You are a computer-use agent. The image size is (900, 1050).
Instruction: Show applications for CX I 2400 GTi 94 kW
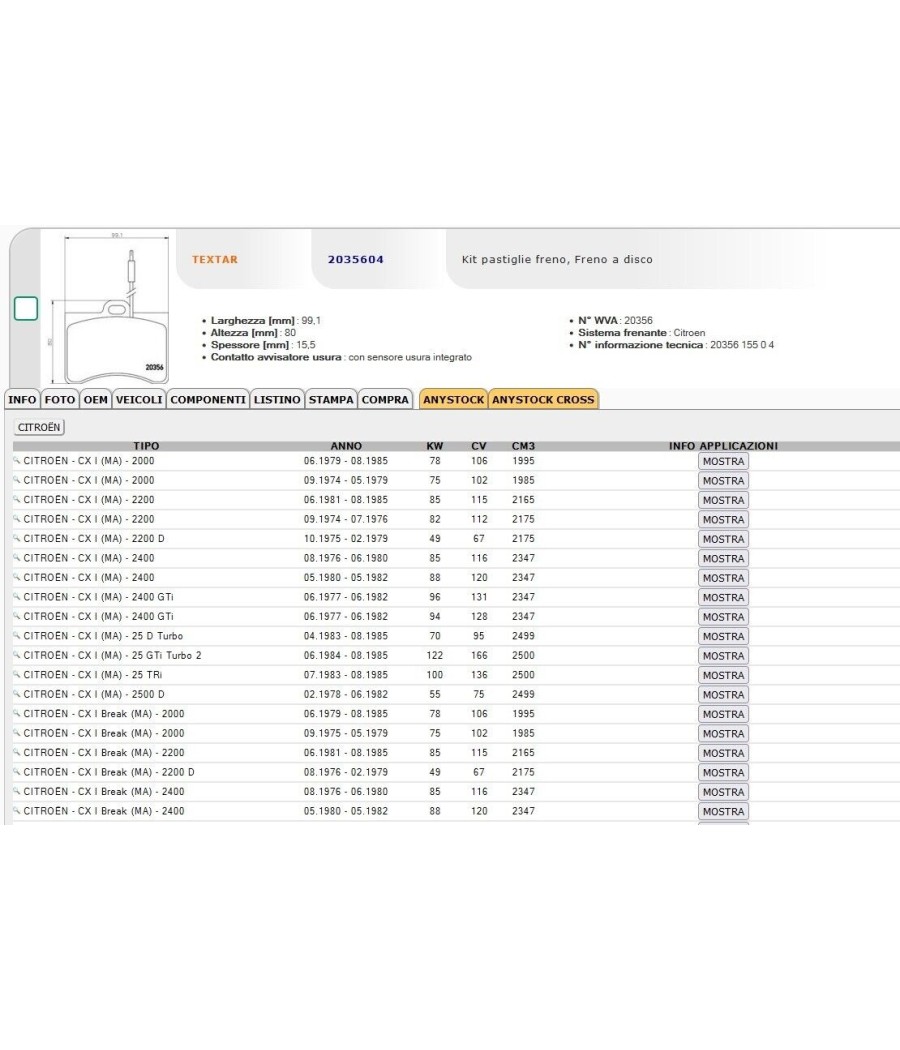click(x=723, y=617)
